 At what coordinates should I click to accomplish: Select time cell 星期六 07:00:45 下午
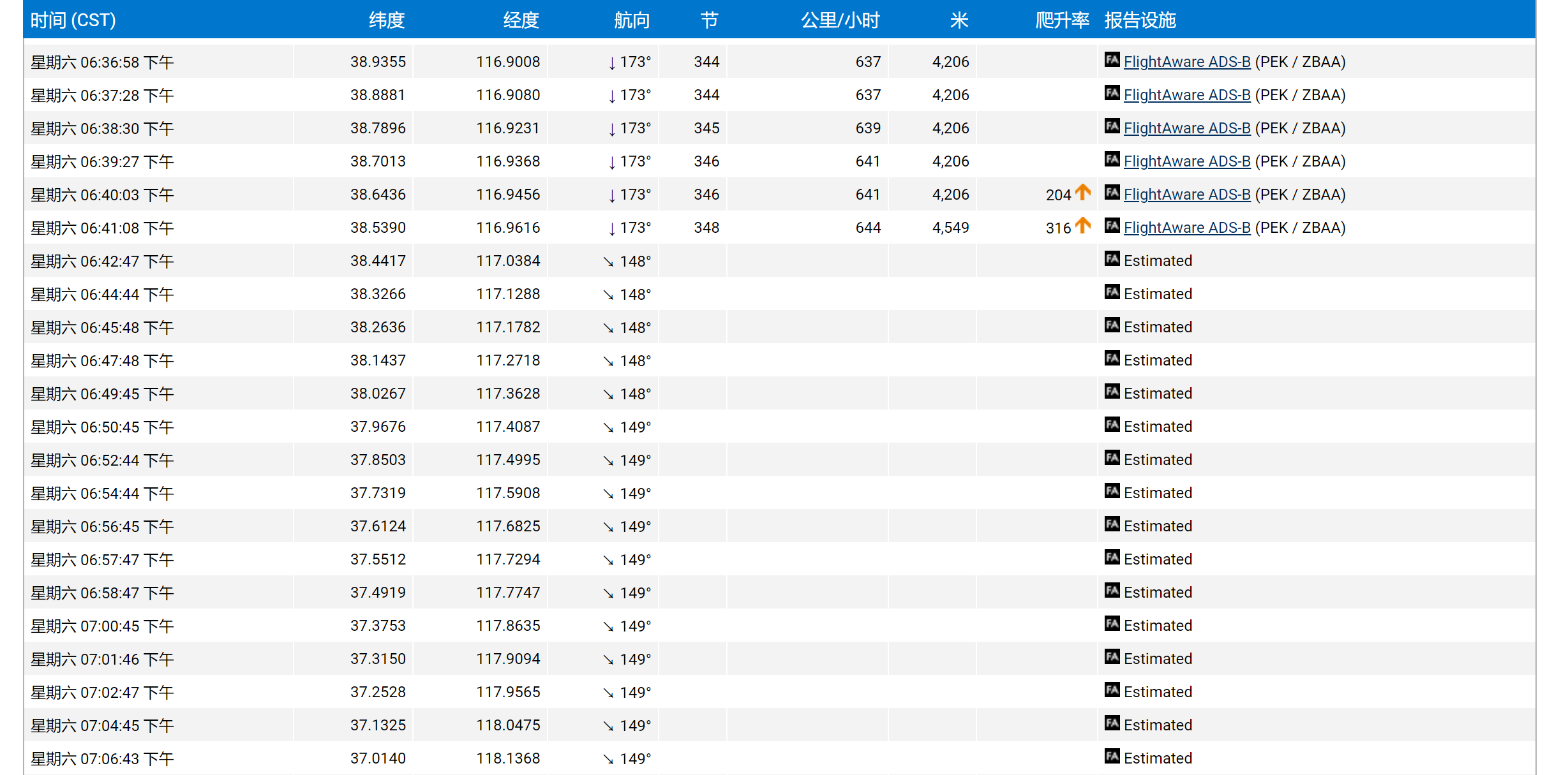(102, 626)
